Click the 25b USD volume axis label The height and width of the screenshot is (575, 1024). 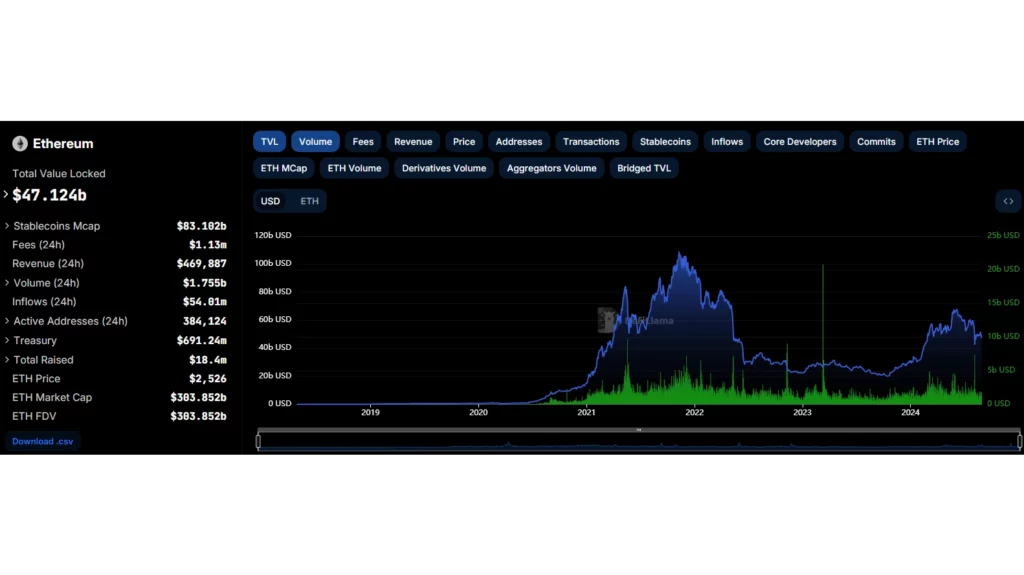(x=1002, y=235)
